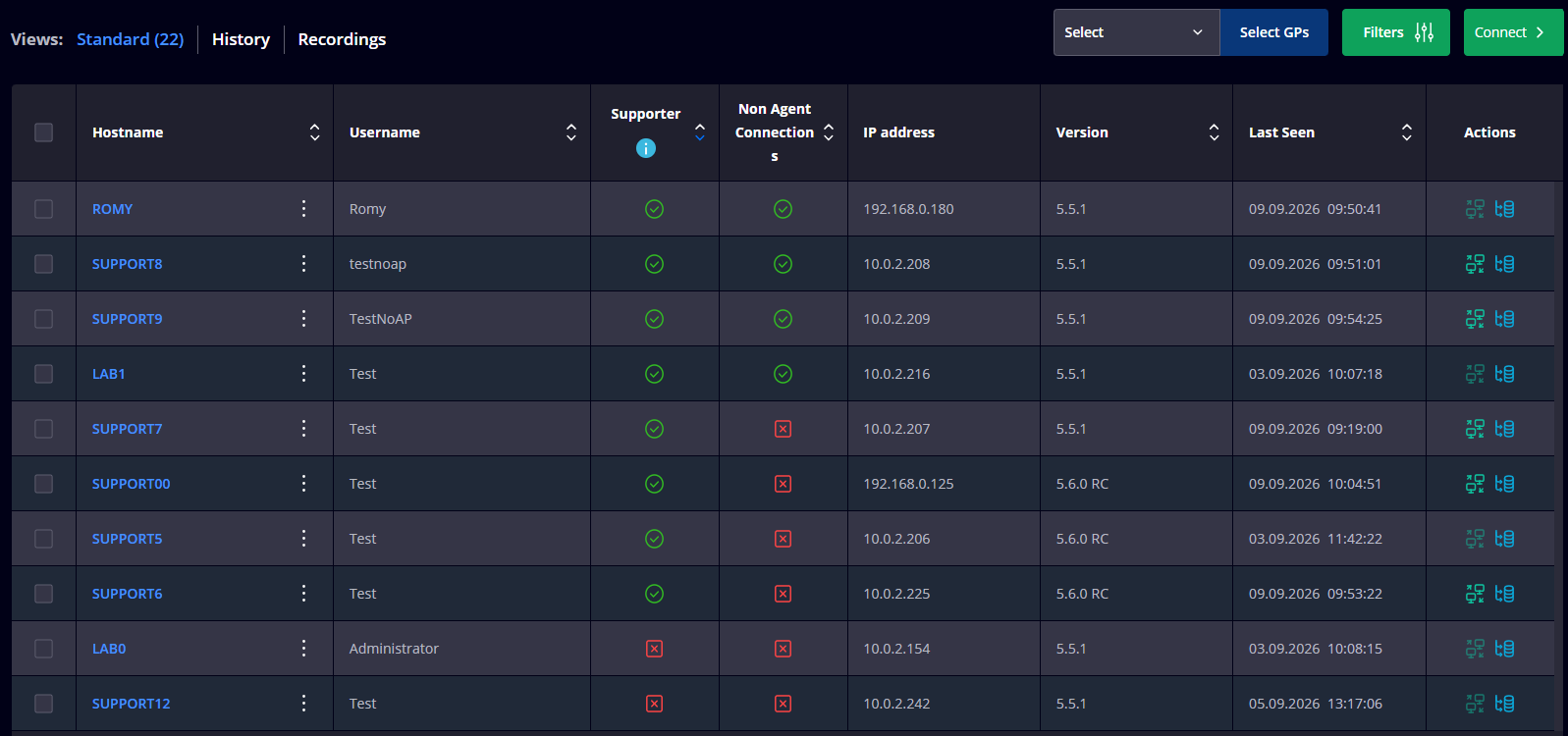
Task: Open device details icon for SUPPORT00
Action: point(1504,484)
